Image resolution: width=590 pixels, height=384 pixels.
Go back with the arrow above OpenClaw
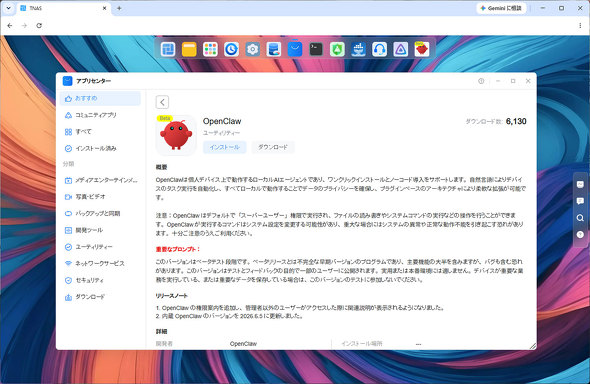pyautogui.click(x=162, y=102)
